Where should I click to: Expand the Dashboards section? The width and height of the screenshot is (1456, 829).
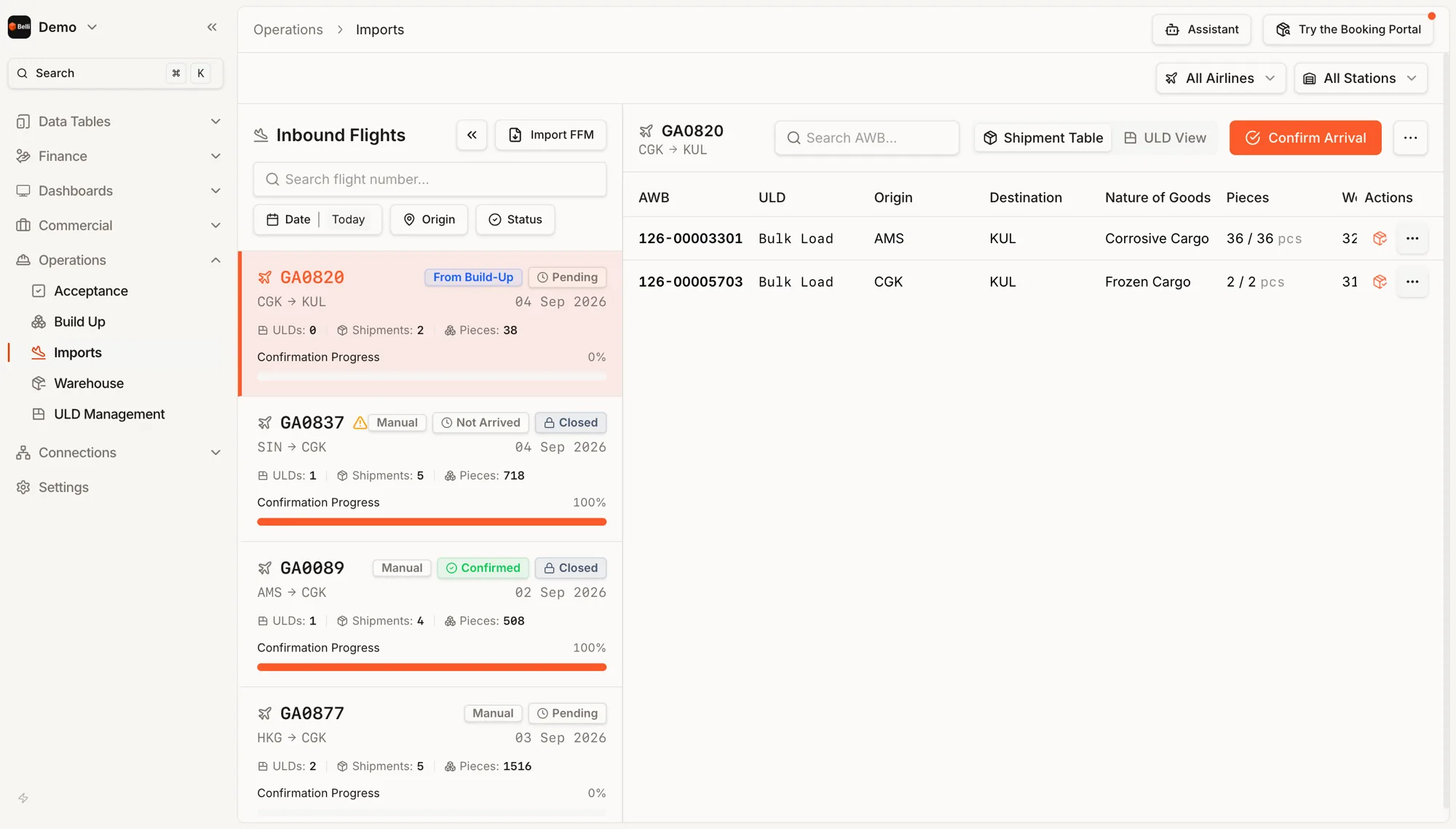pyautogui.click(x=119, y=191)
